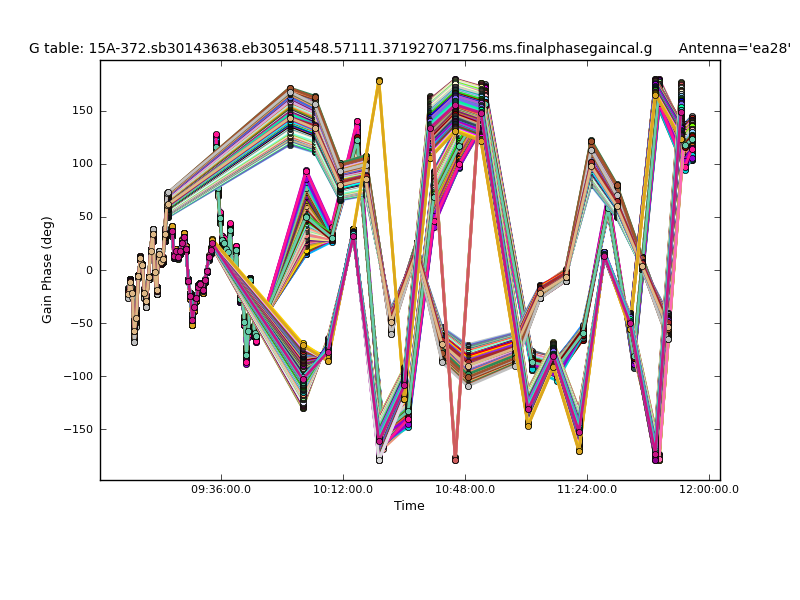The height and width of the screenshot is (600, 800).
Task: Click the 50 y-axis tick label
Action: coord(85,217)
